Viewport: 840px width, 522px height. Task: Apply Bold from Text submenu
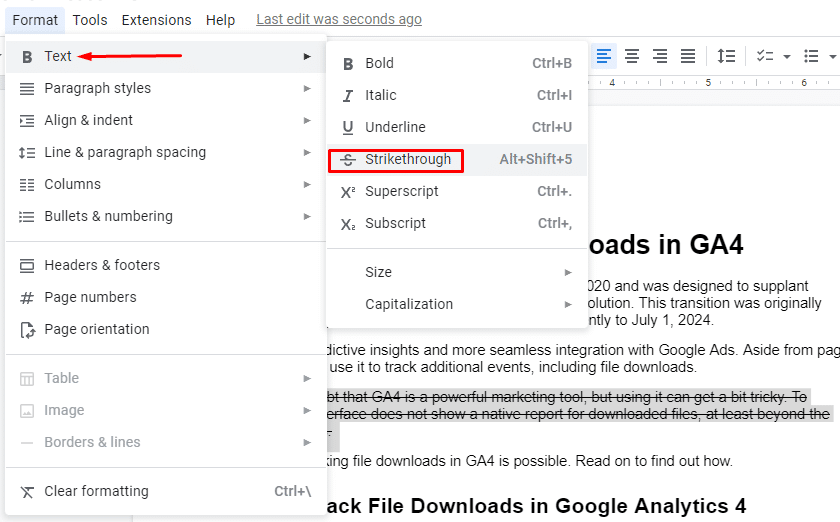(x=457, y=63)
